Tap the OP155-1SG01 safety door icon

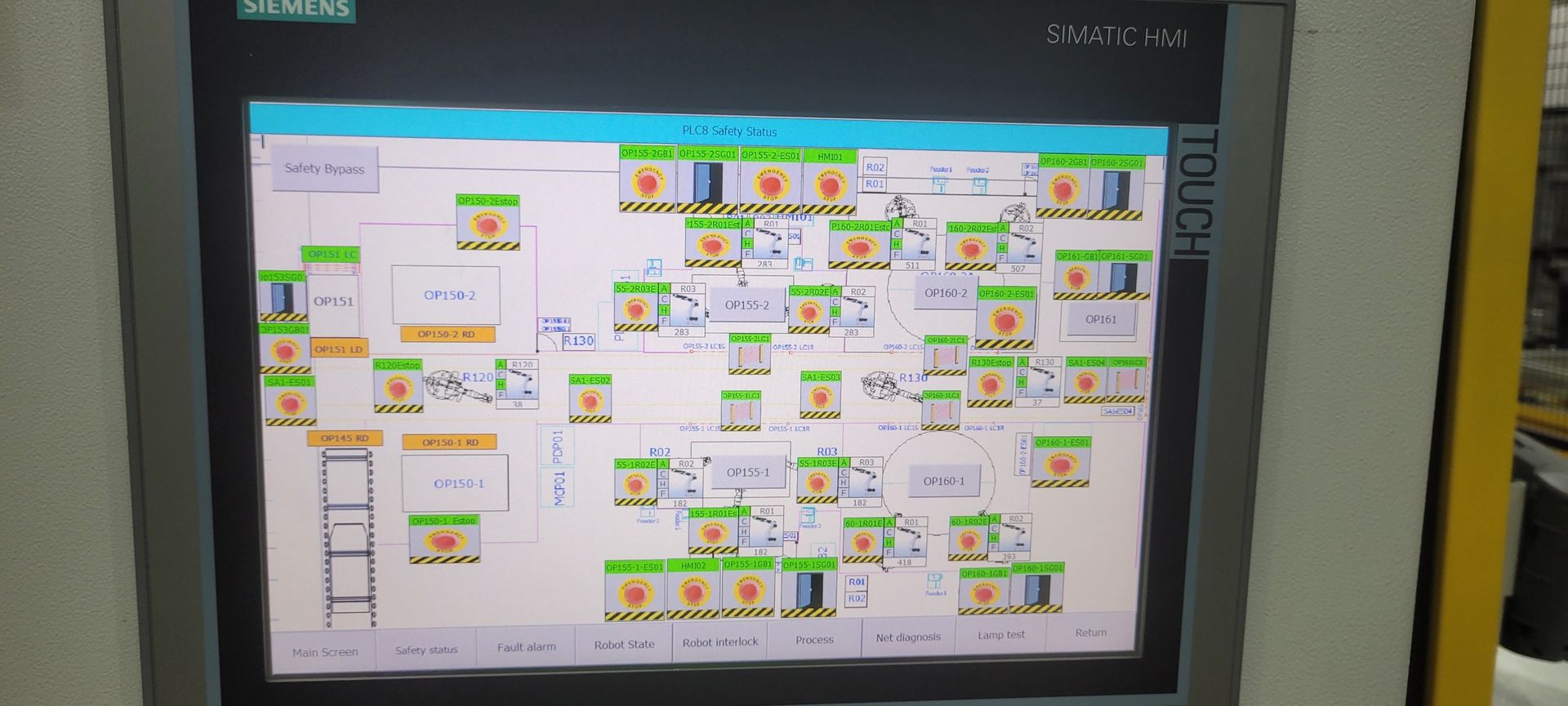coord(808,593)
